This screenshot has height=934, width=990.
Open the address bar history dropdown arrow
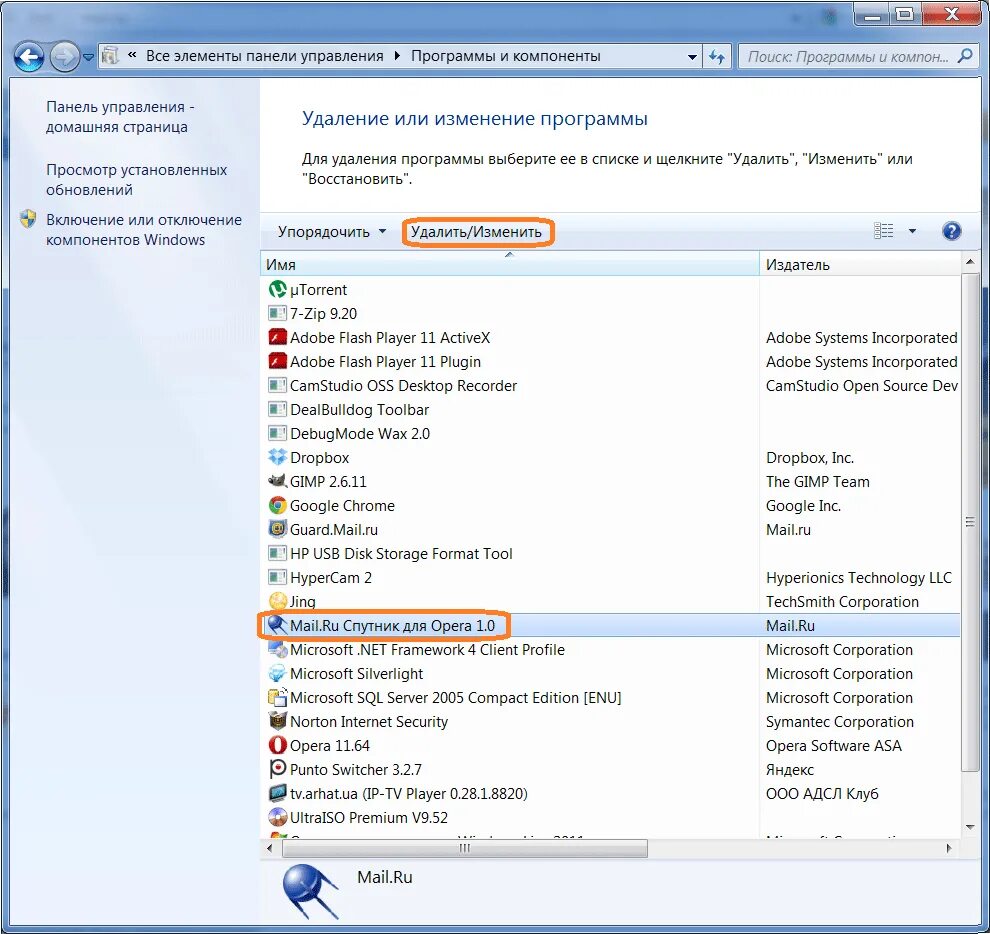(x=692, y=57)
